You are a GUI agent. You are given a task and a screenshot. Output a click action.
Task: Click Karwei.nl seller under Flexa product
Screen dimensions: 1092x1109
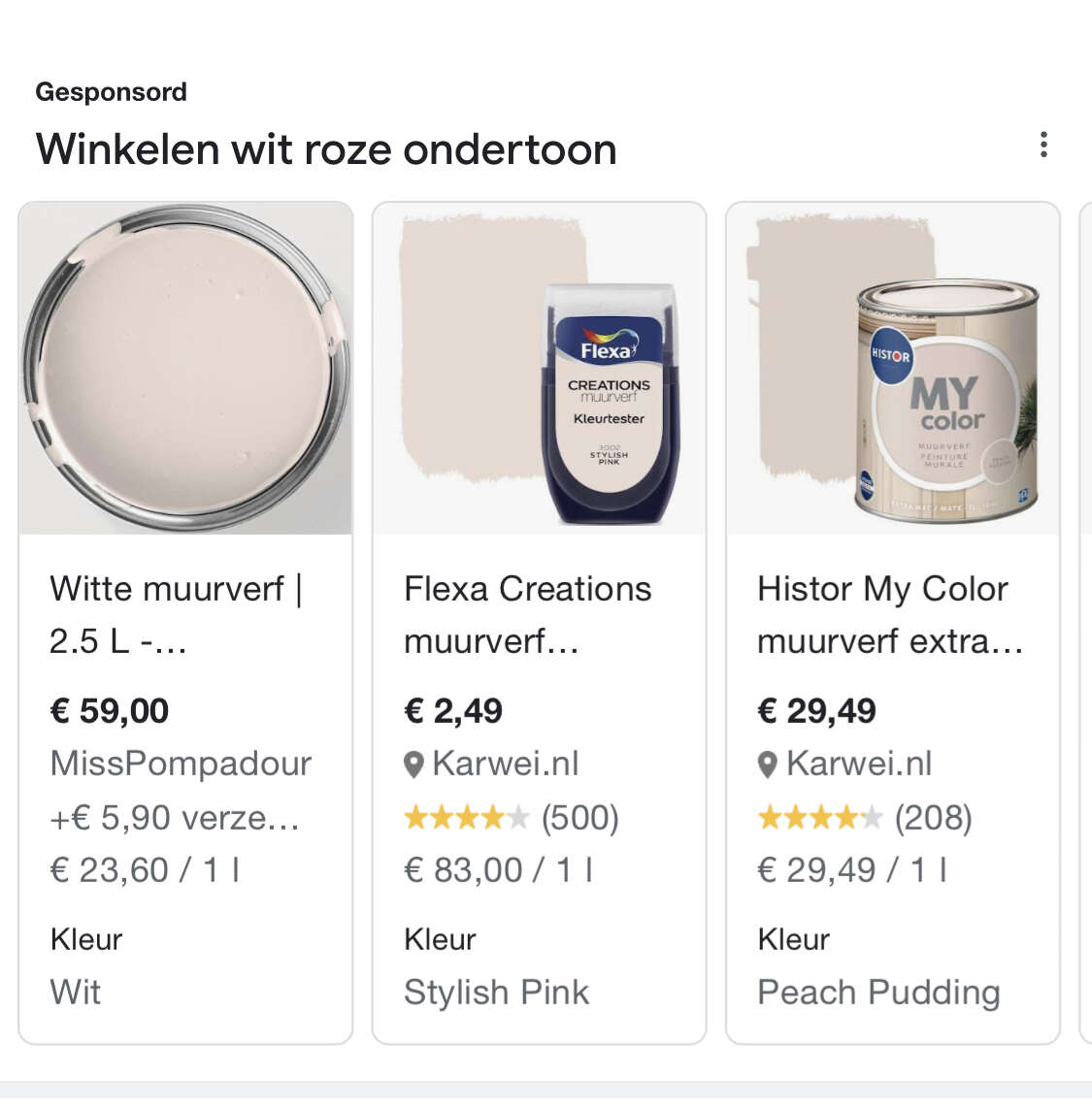click(506, 764)
